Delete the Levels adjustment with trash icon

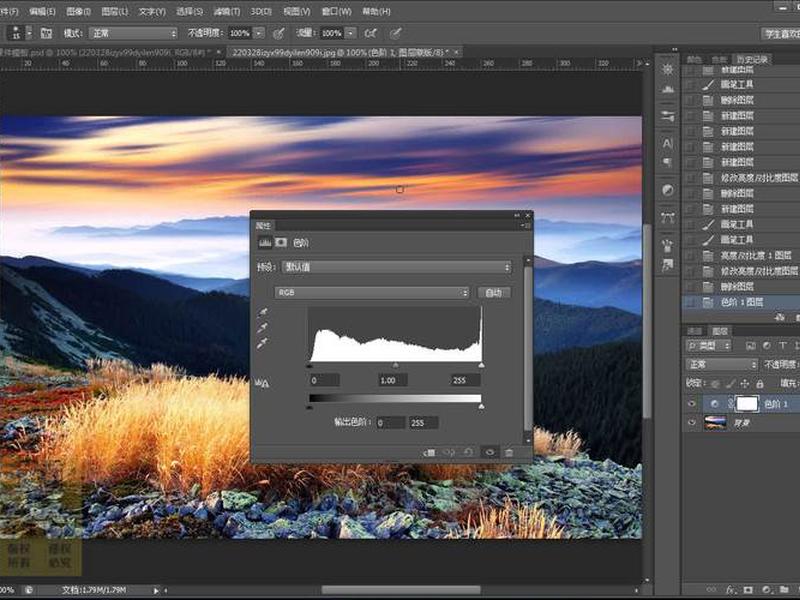tap(509, 453)
